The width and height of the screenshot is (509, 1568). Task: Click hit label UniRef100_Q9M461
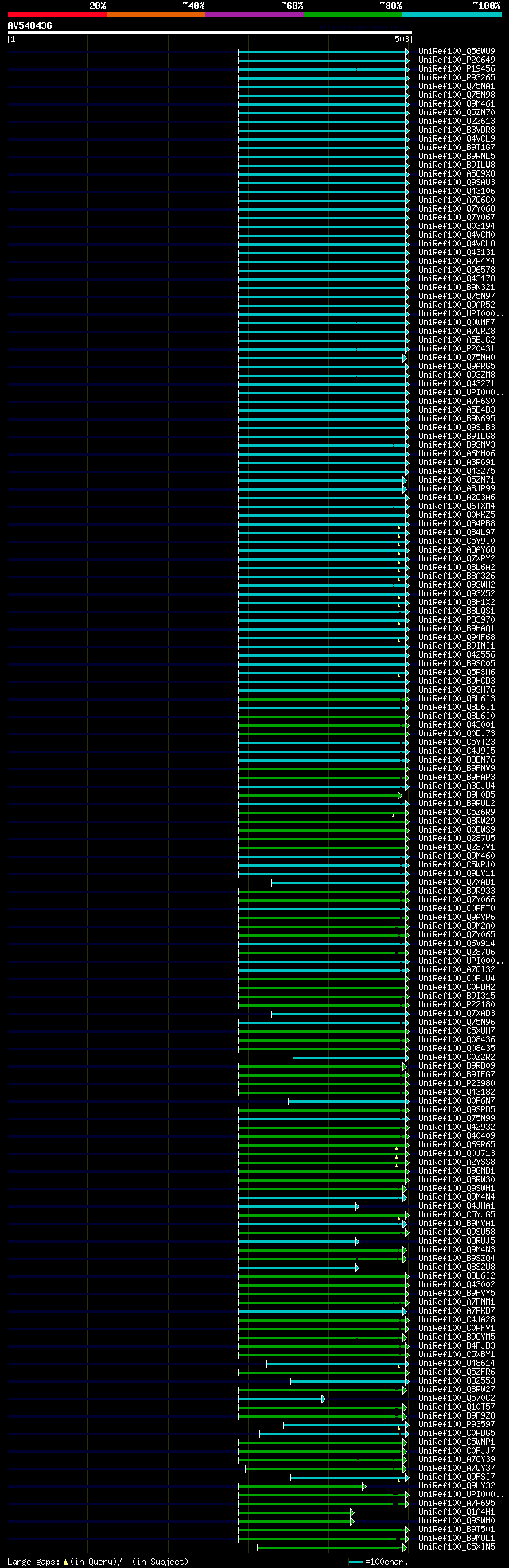(457, 103)
